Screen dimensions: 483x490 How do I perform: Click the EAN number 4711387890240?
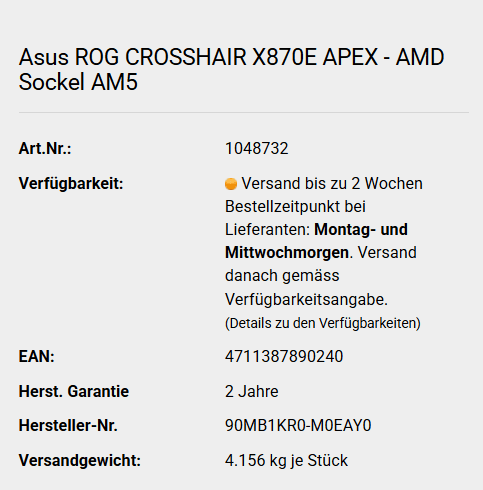tap(284, 356)
